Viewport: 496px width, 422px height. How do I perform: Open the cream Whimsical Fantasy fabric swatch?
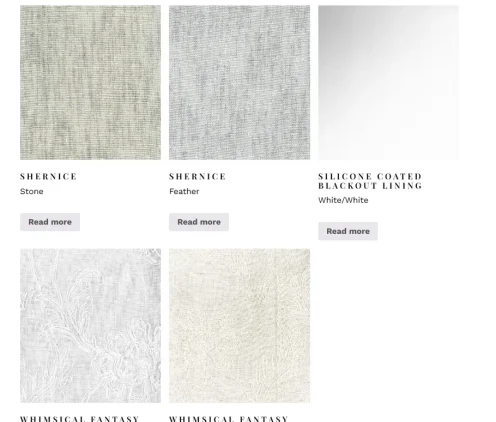(239, 326)
